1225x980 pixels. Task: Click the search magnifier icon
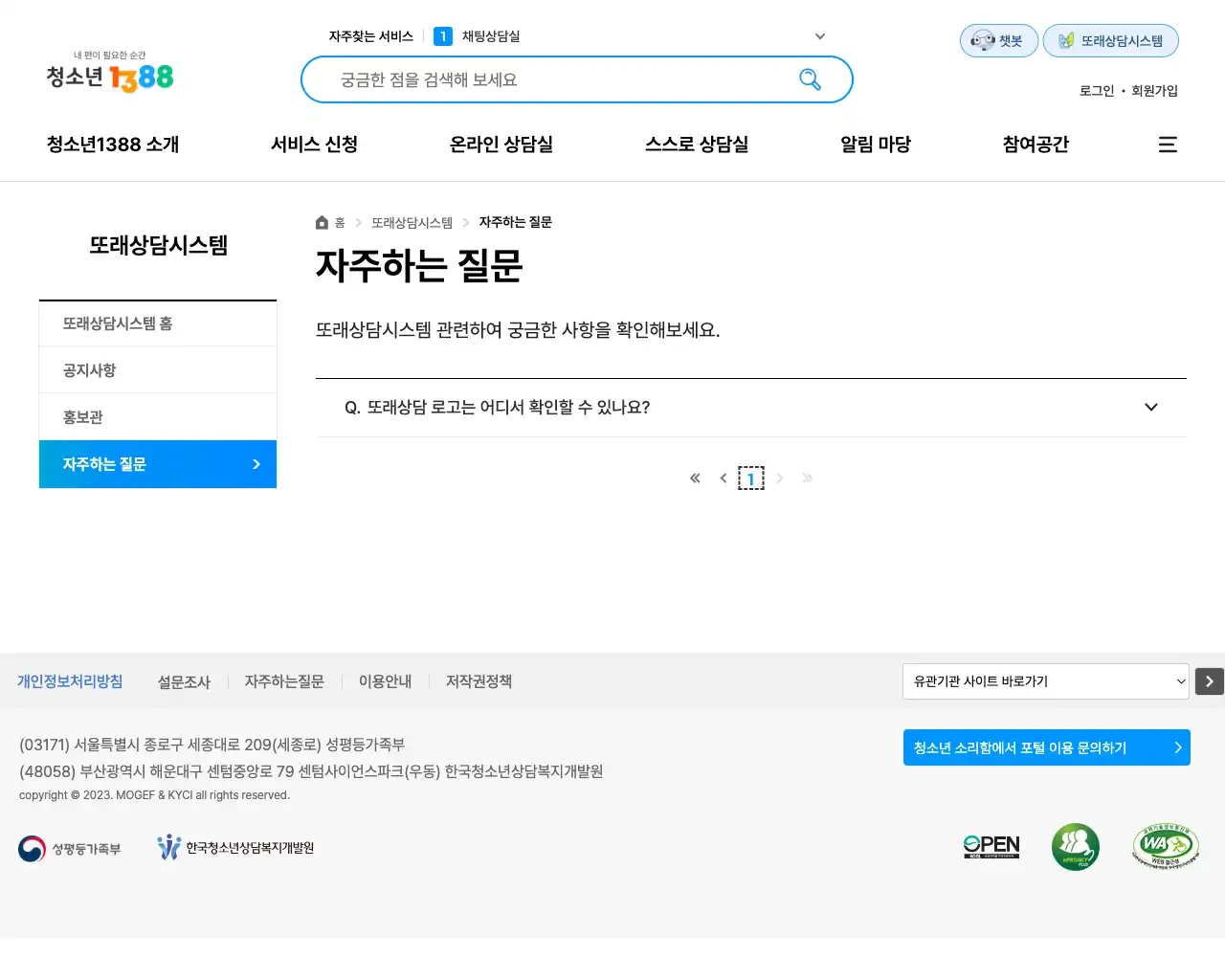tap(810, 79)
